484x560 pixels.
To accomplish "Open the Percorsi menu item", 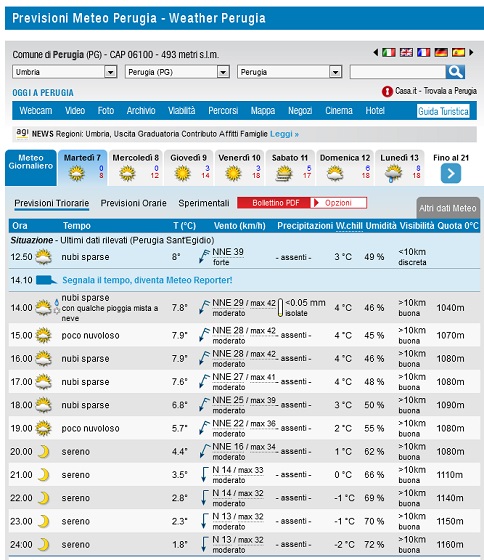I will 223,111.
